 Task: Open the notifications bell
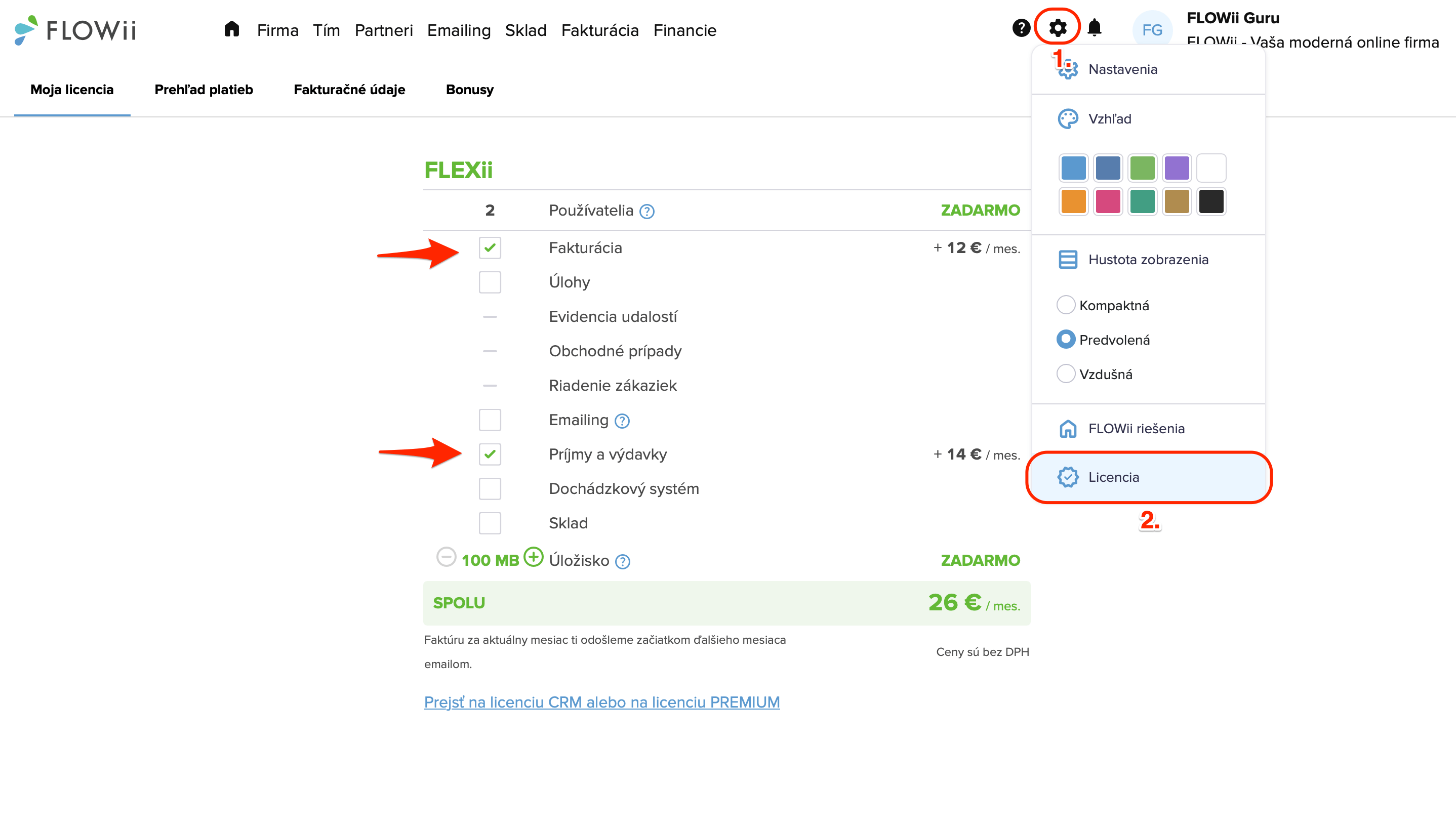[x=1094, y=28]
